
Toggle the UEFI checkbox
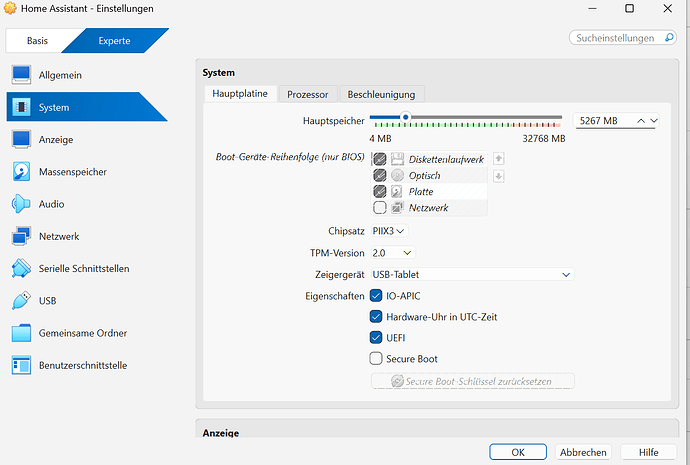(x=376, y=337)
